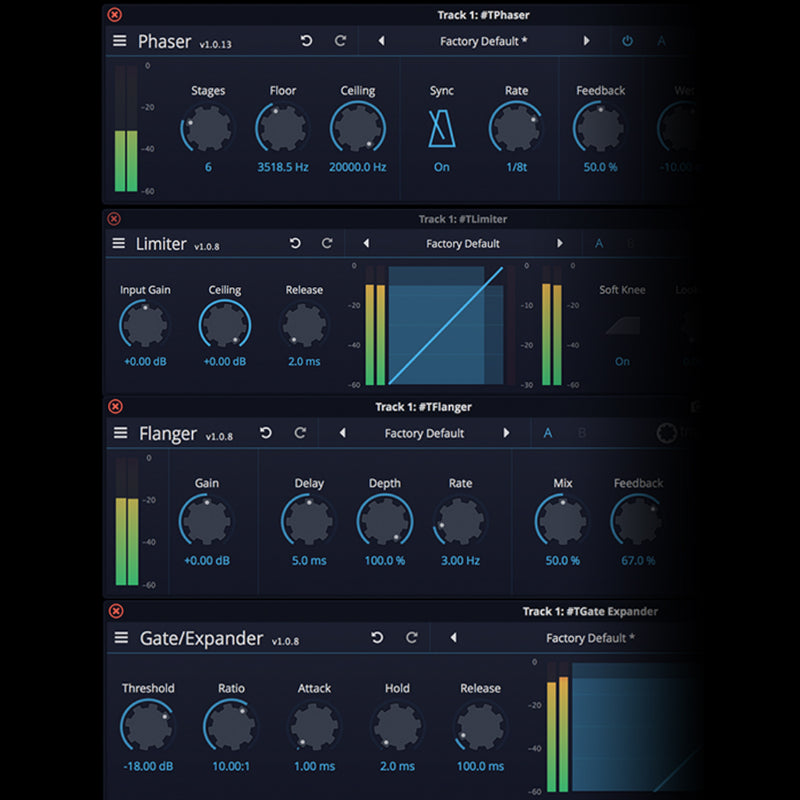Open the Phaser hamburger menu
Viewport: 800px width, 800px height.
click(120, 41)
